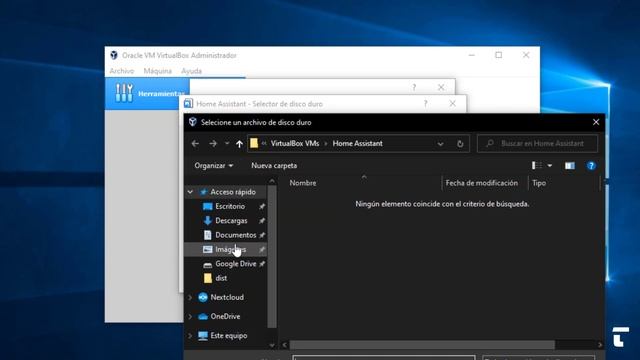Unpin Escritorio pin icon

262,207
